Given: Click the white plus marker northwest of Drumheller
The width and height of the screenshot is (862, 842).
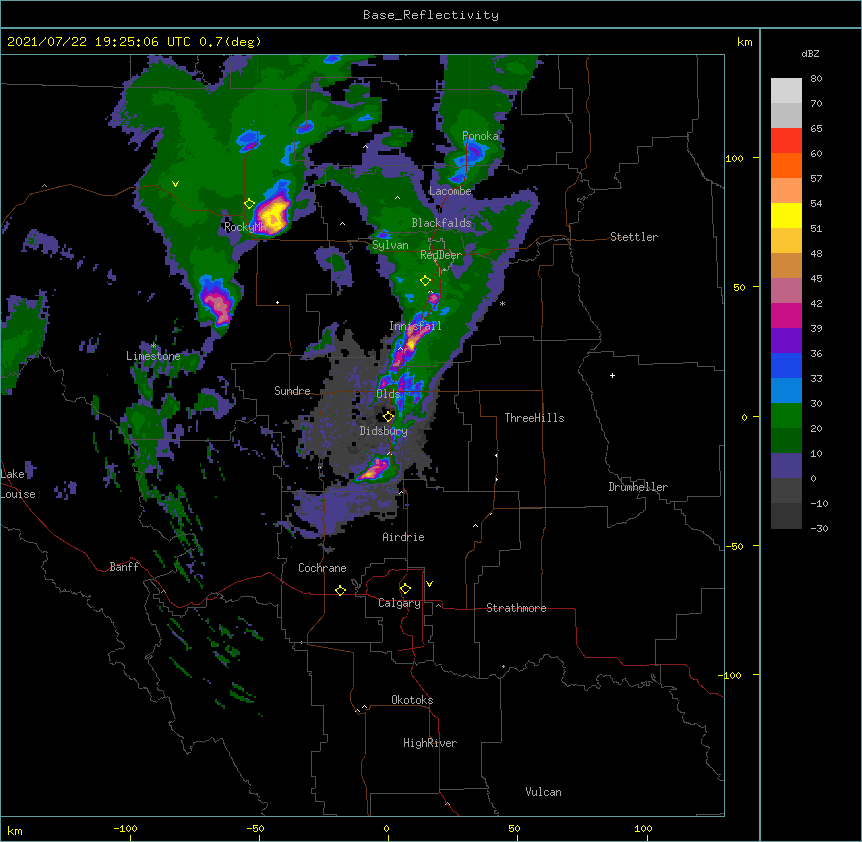Looking at the screenshot, I should (612, 375).
